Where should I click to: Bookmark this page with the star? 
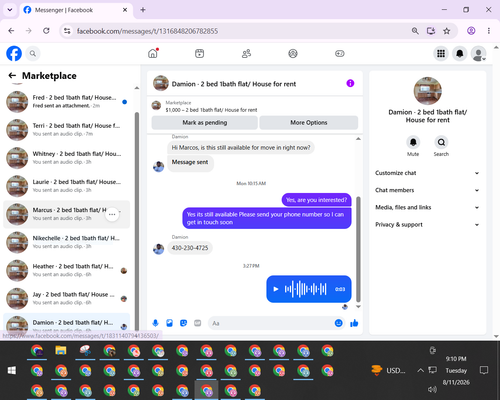click(x=447, y=31)
